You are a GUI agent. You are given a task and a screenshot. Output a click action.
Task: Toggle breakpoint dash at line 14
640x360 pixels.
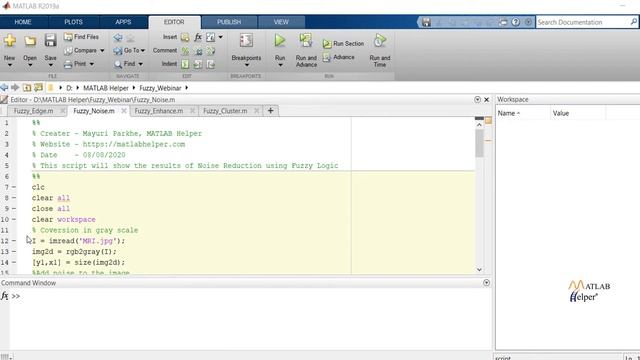14,262
